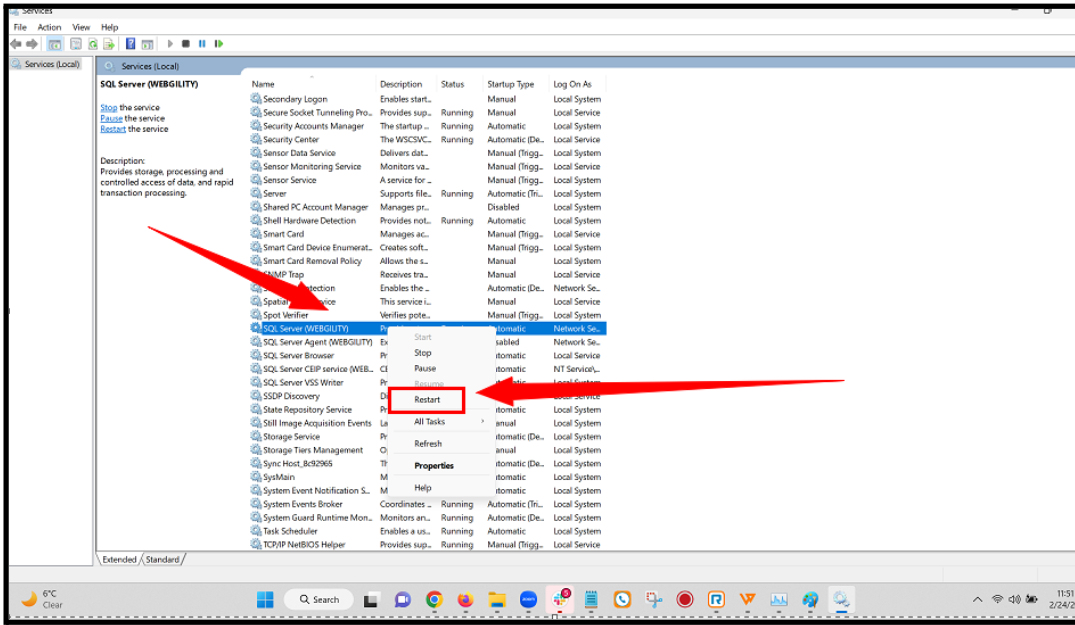
Task: Open the View menu
Action: click(81, 27)
